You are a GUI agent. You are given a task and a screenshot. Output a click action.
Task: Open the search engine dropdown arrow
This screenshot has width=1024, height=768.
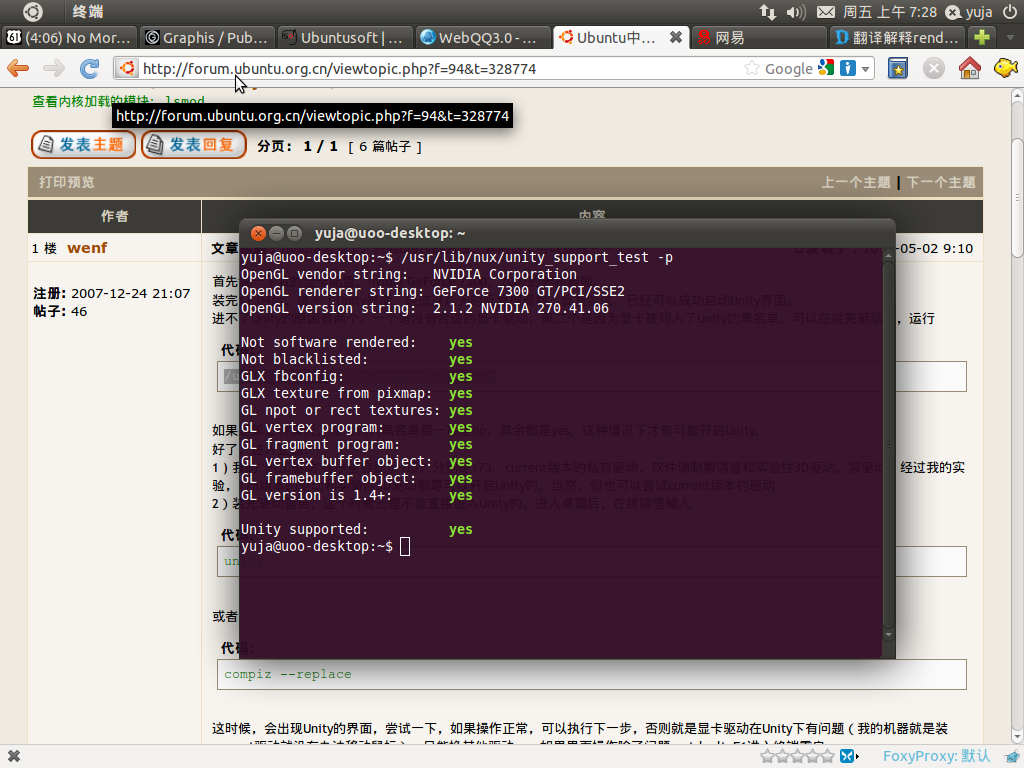866,69
